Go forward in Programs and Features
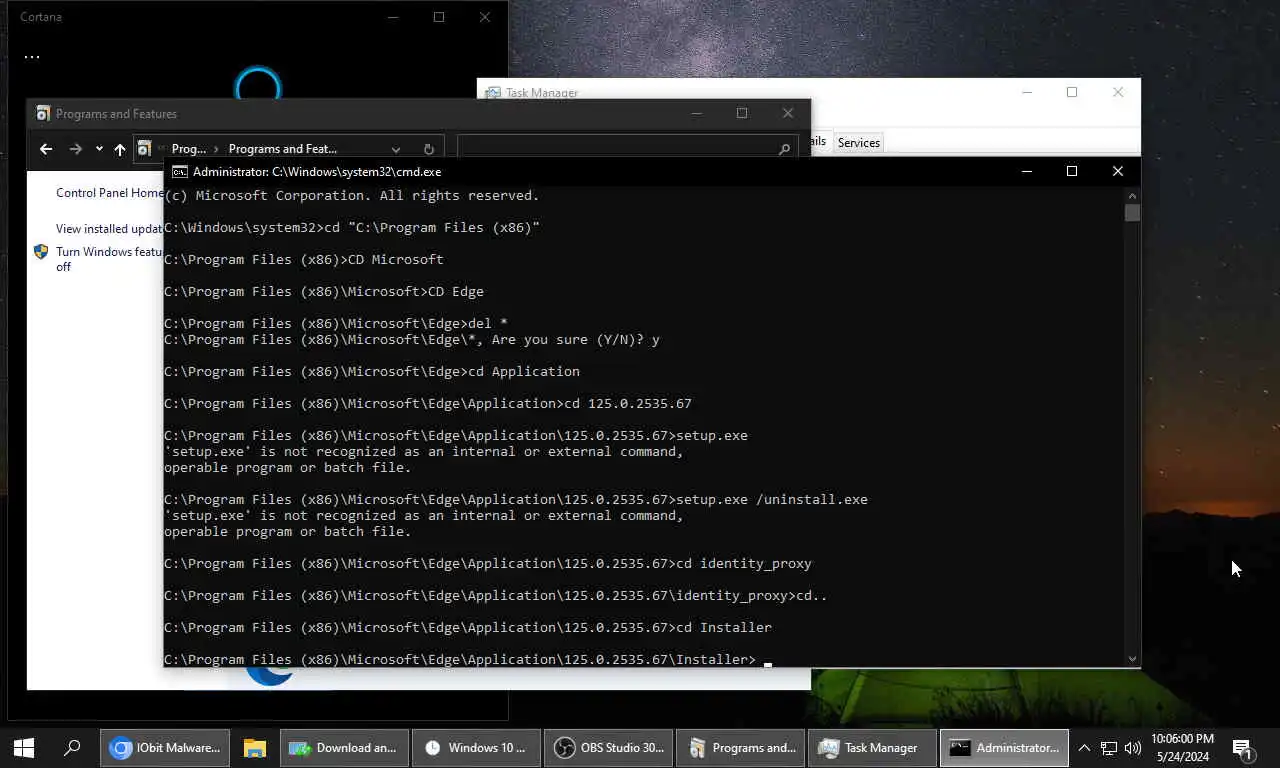Image resolution: width=1280 pixels, height=768 pixels. [x=75, y=149]
